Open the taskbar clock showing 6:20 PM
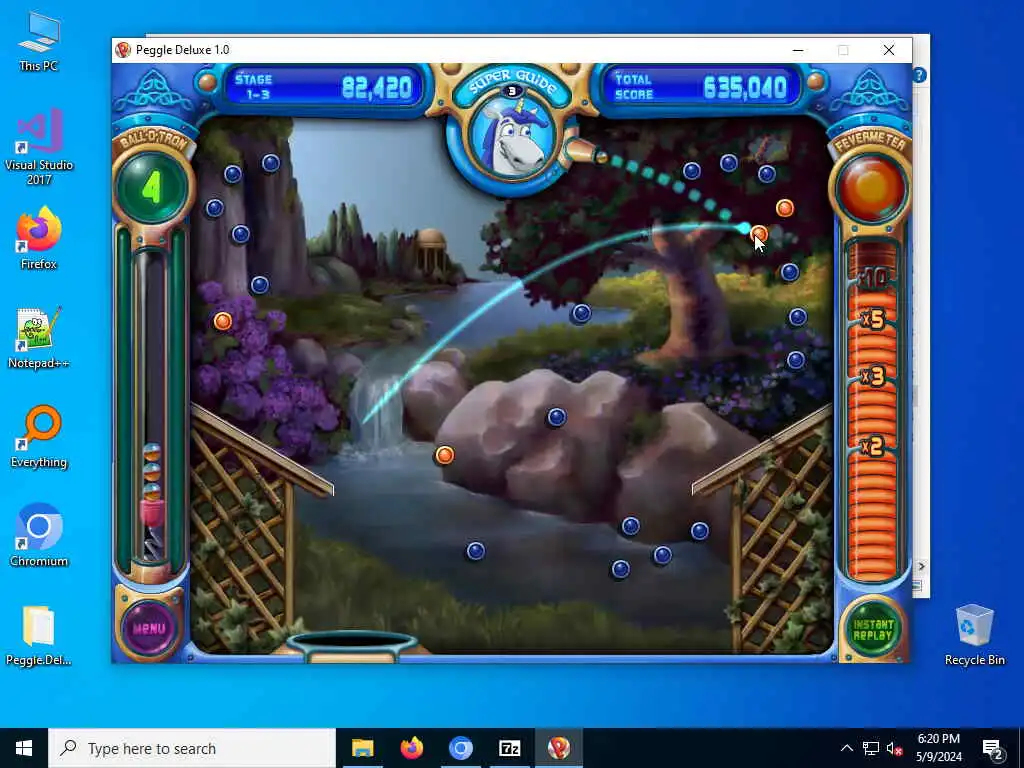 (938, 748)
